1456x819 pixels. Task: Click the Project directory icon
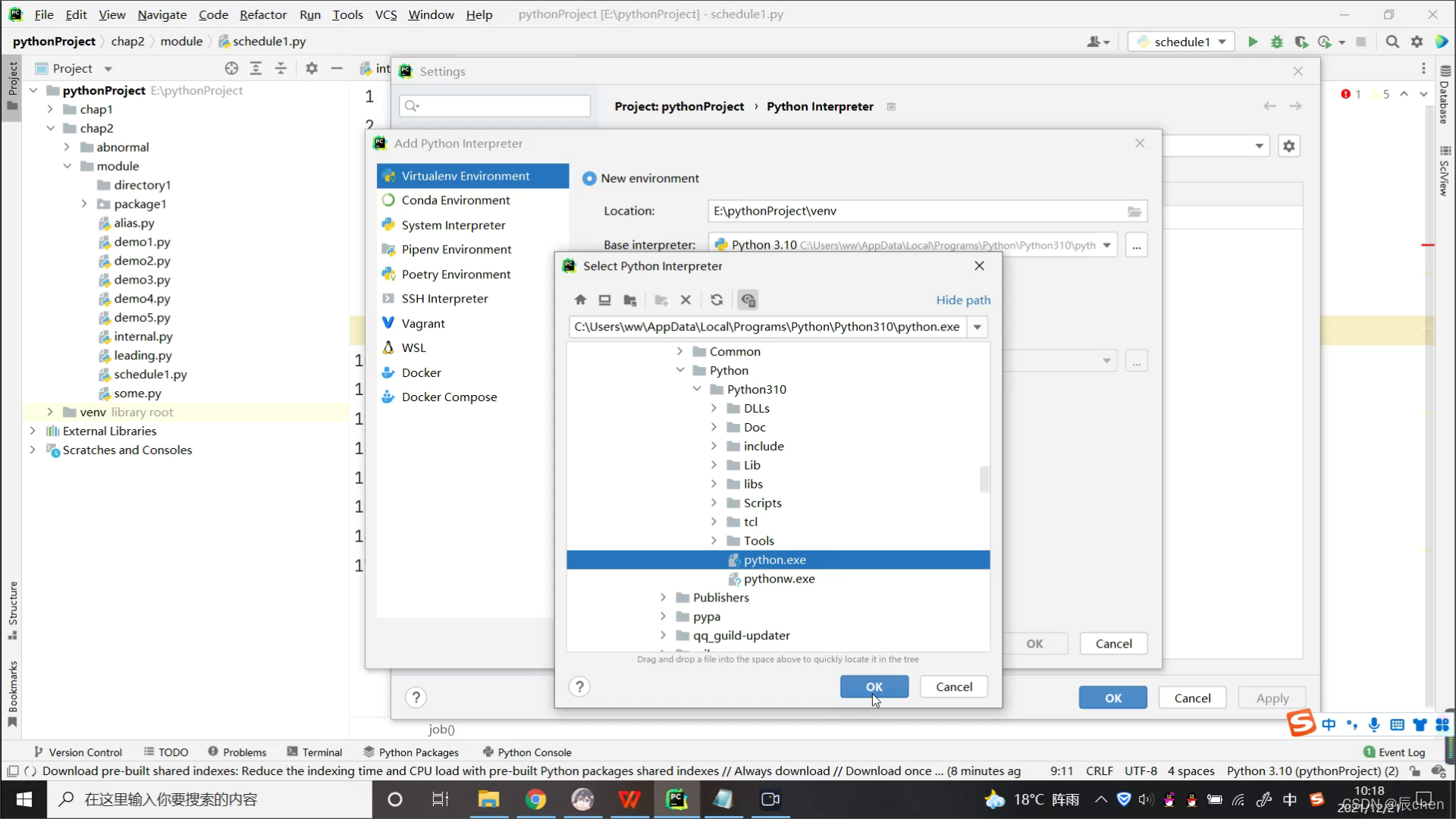pyautogui.click(x=629, y=300)
